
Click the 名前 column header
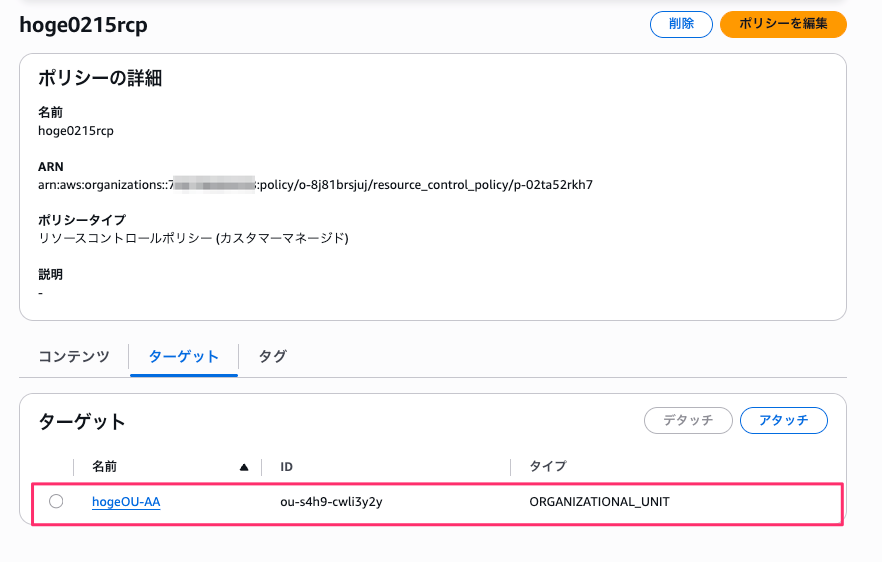tap(105, 467)
